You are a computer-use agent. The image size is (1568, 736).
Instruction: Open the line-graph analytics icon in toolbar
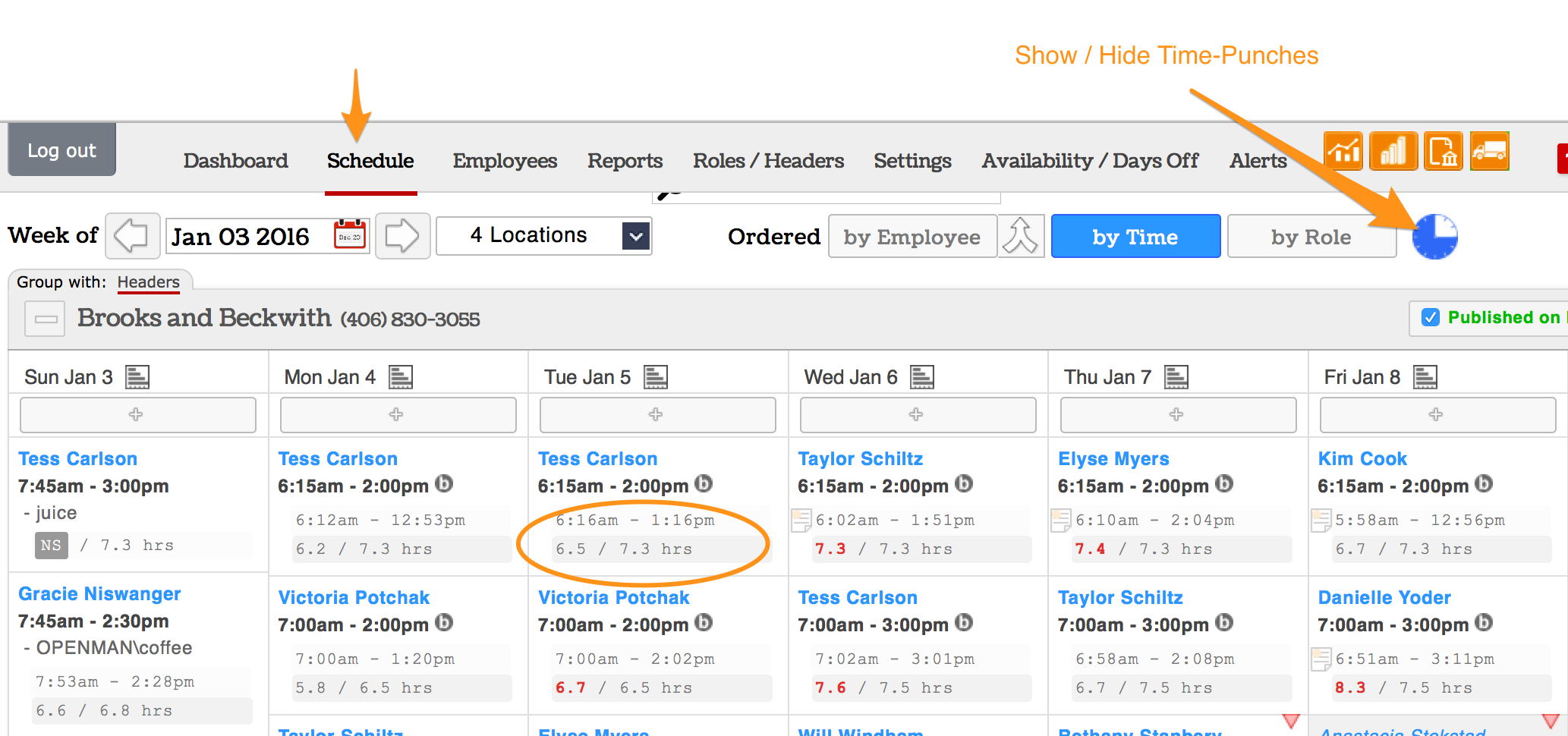tap(1343, 151)
